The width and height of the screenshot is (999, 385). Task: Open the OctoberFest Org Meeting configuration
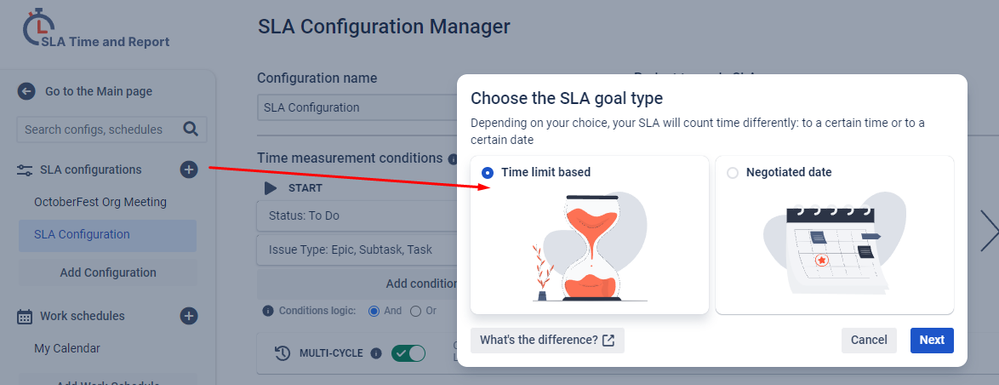pos(100,202)
